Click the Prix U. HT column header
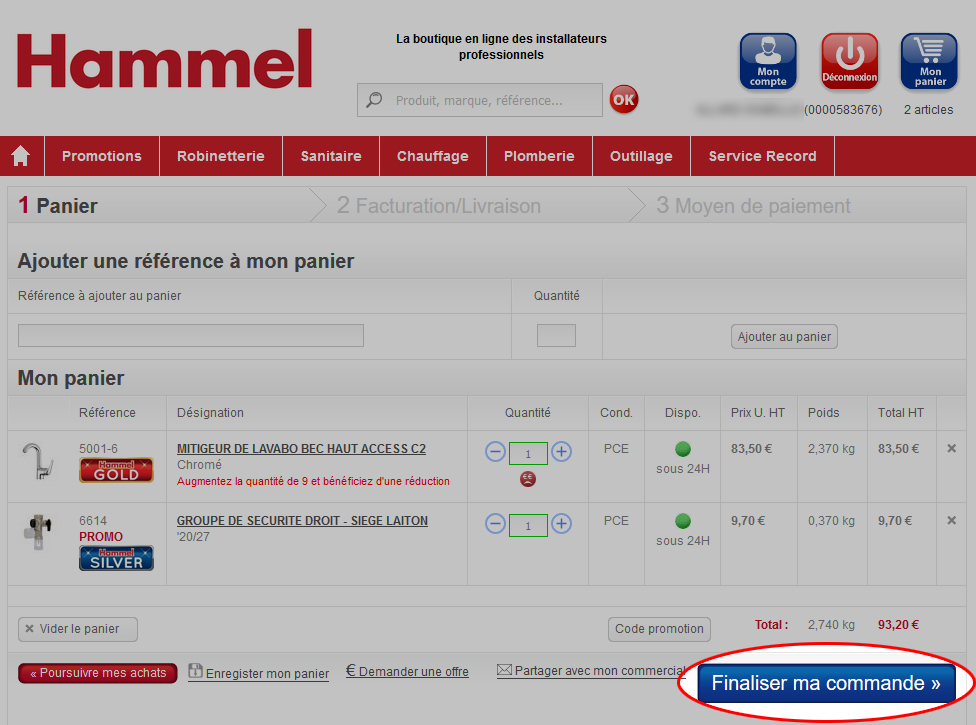976x725 pixels. pyautogui.click(x=758, y=413)
